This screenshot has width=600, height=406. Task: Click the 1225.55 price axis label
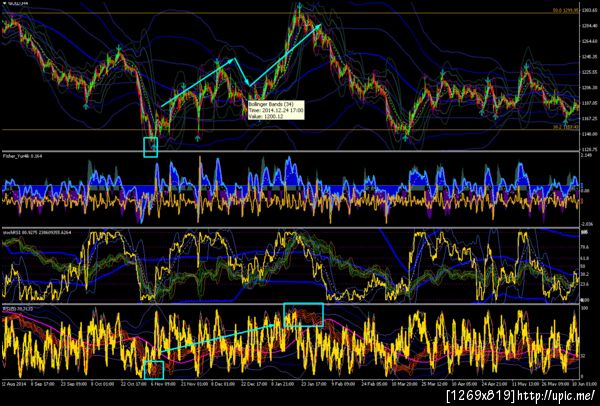tap(589, 72)
